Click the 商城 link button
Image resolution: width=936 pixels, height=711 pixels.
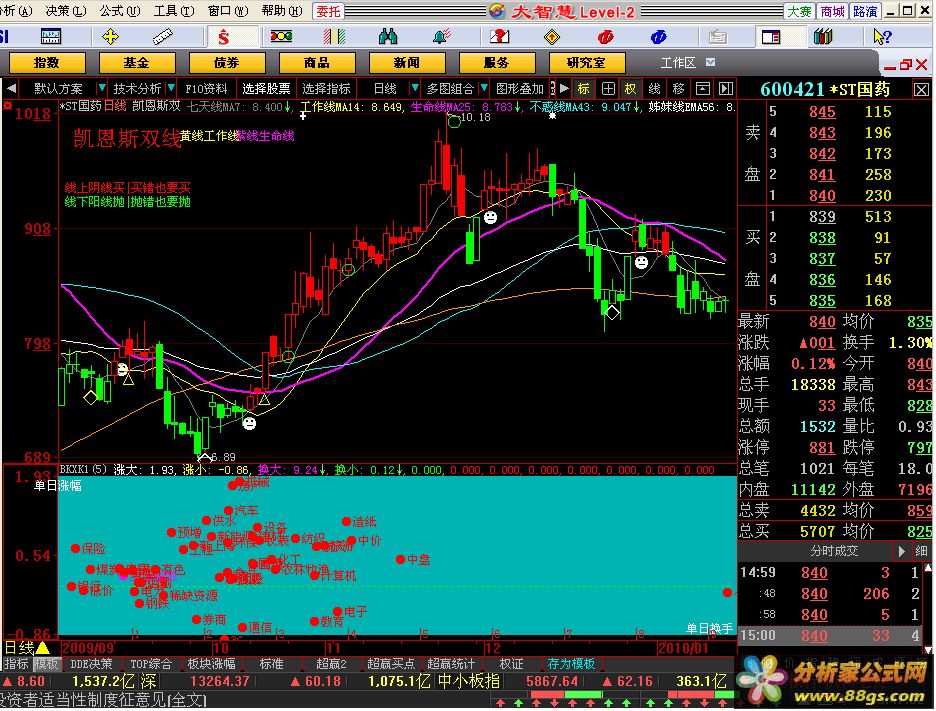click(x=832, y=11)
